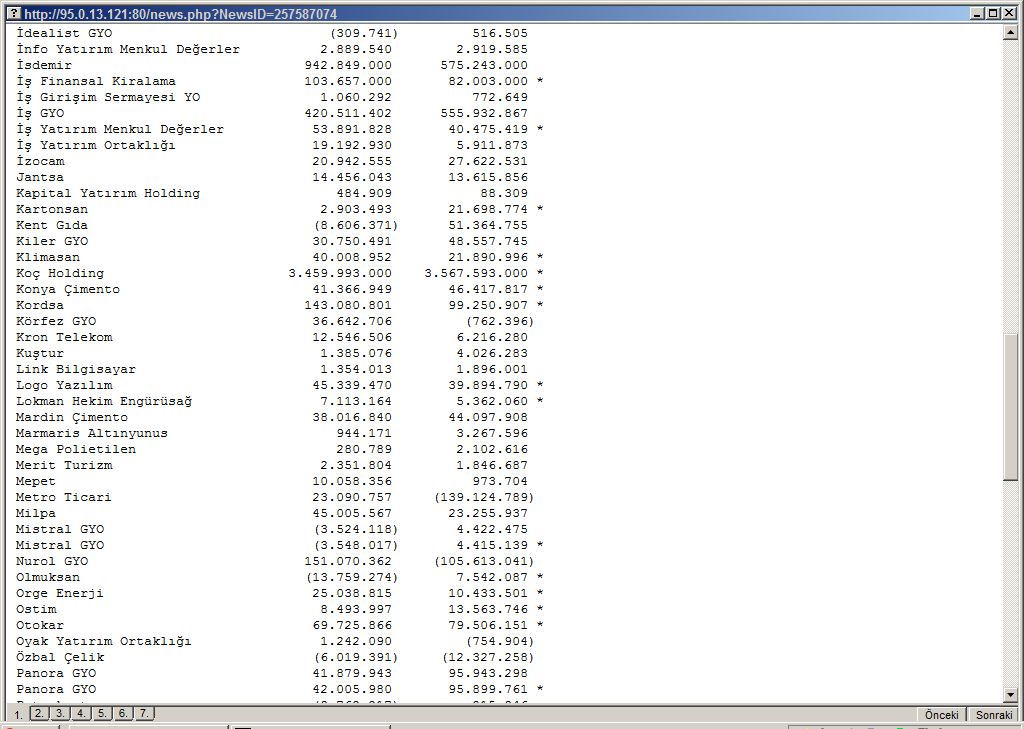Select Konya Çimento text

tap(68, 289)
